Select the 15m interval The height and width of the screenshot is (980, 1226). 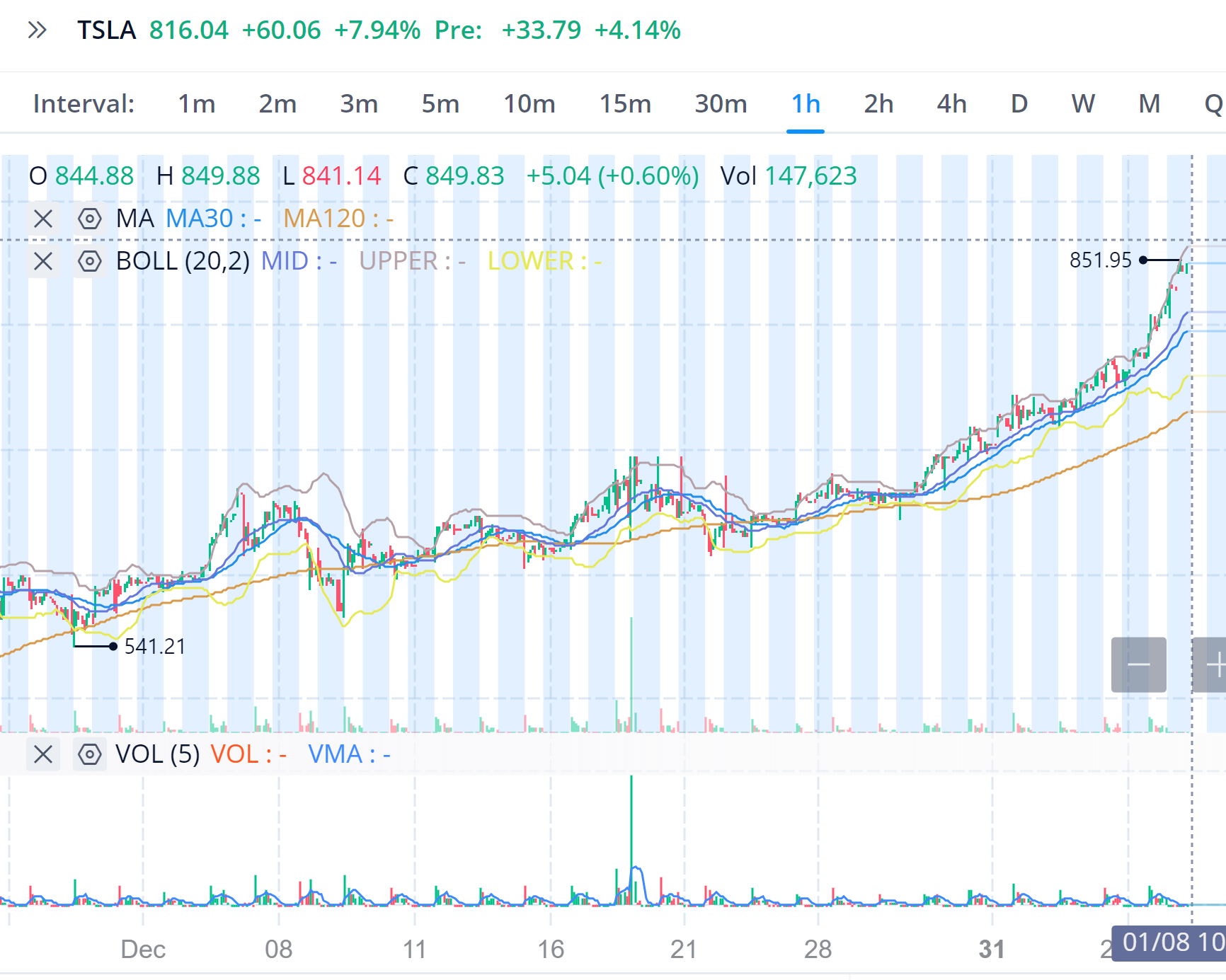pos(625,104)
